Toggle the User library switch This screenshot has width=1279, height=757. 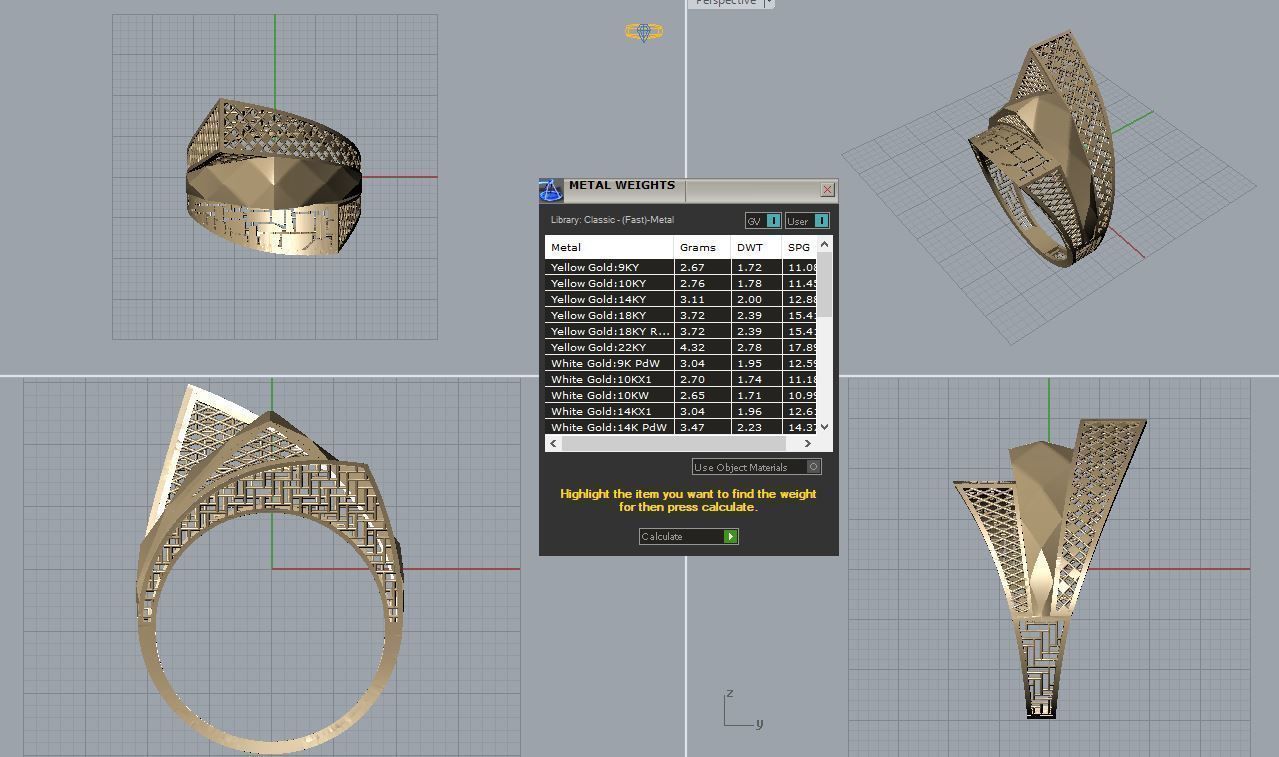point(808,221)
